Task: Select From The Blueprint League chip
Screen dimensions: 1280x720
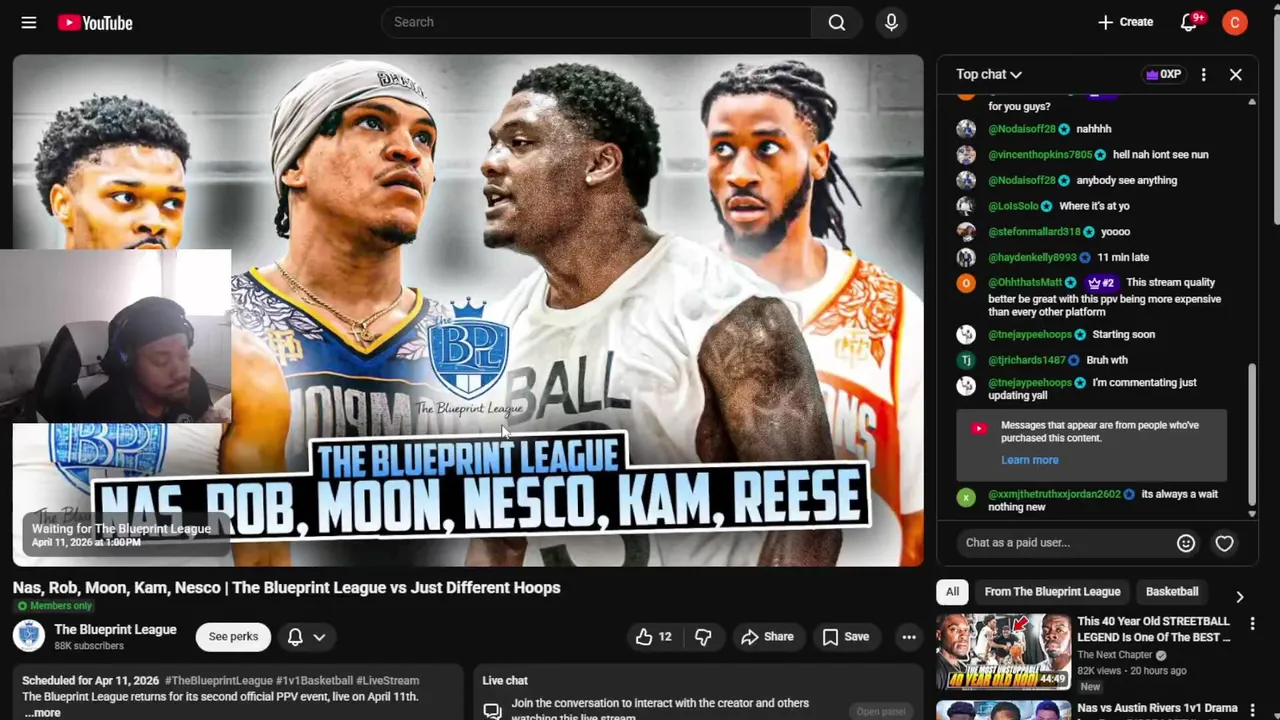Action: (1052, 592)
